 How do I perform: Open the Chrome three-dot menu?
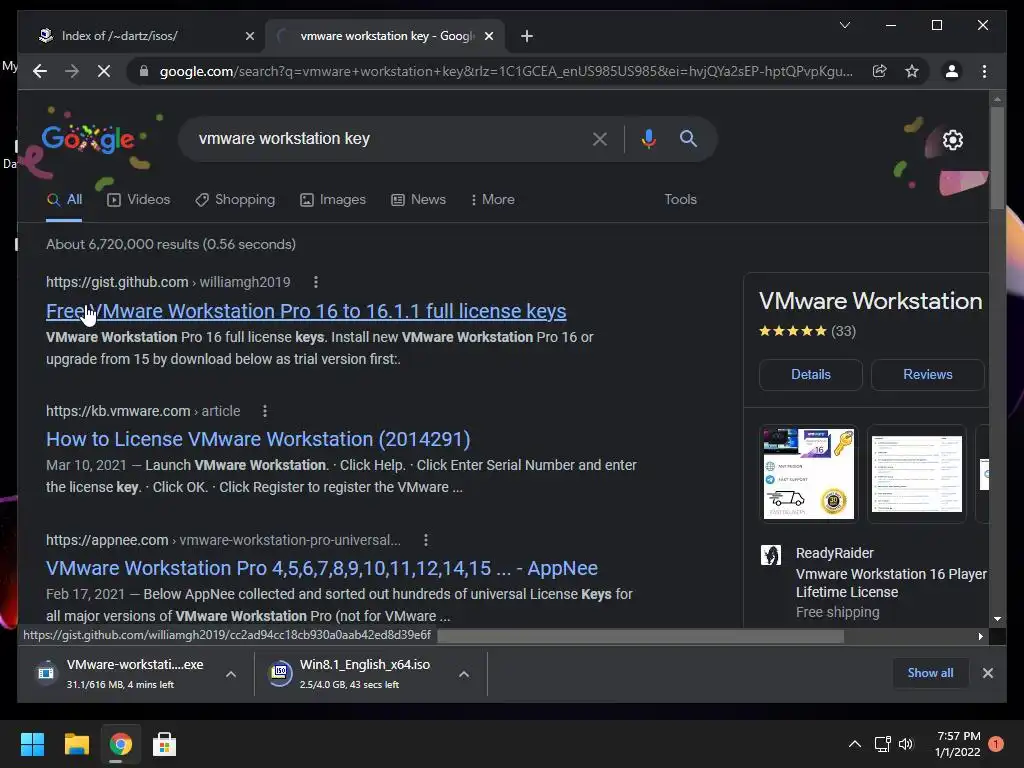click(984, 71)
